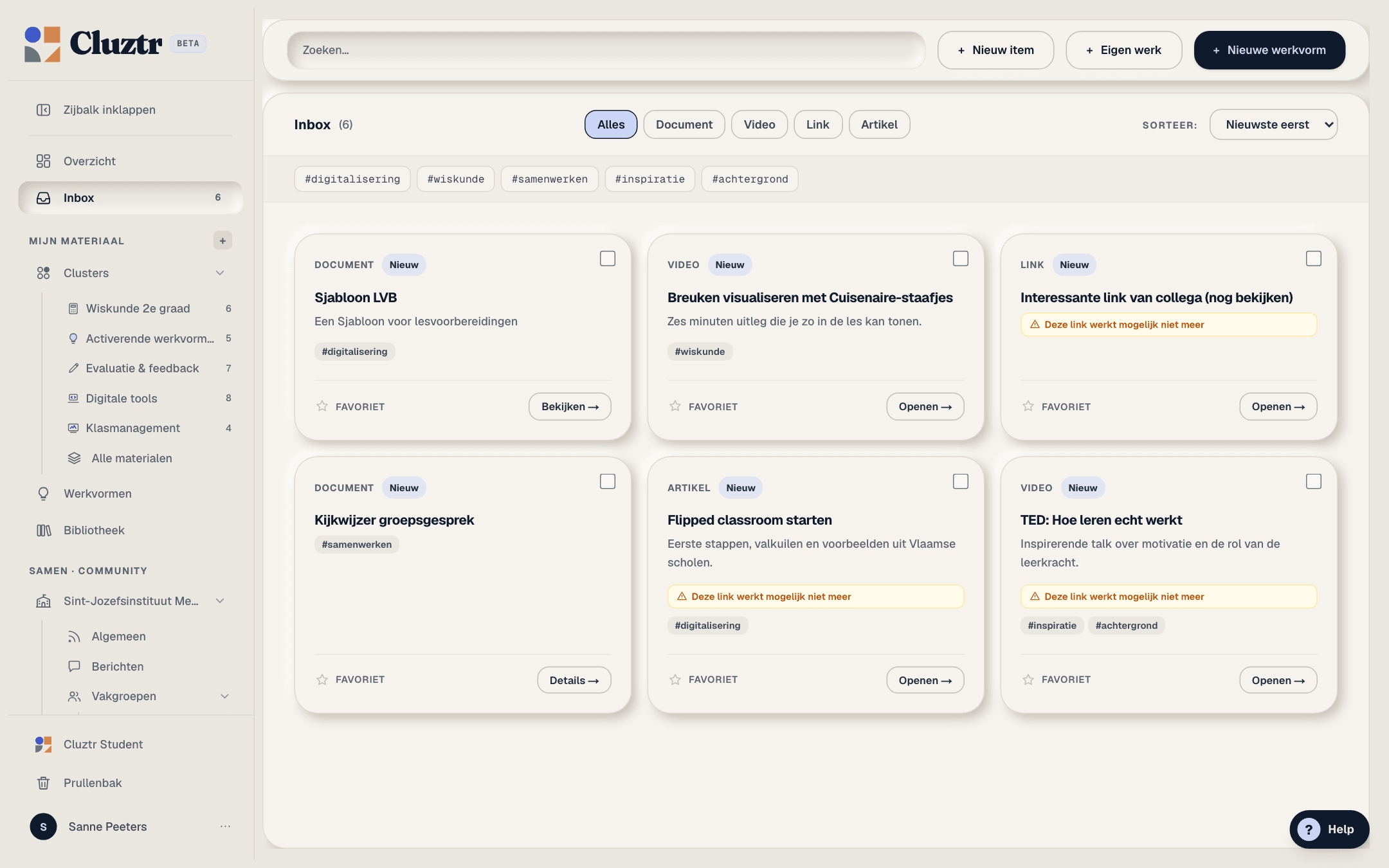1389x868 pixels.
Task: Select the Sjabloon LVB card checkbox
Action: pos(608,258)
